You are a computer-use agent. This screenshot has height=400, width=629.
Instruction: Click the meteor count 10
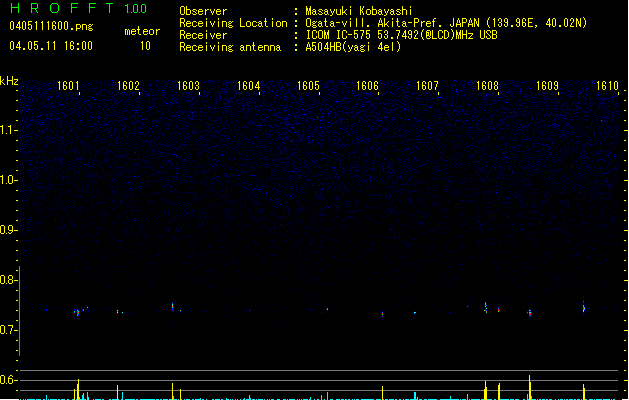pyautogui.click(x=145, y=46)
